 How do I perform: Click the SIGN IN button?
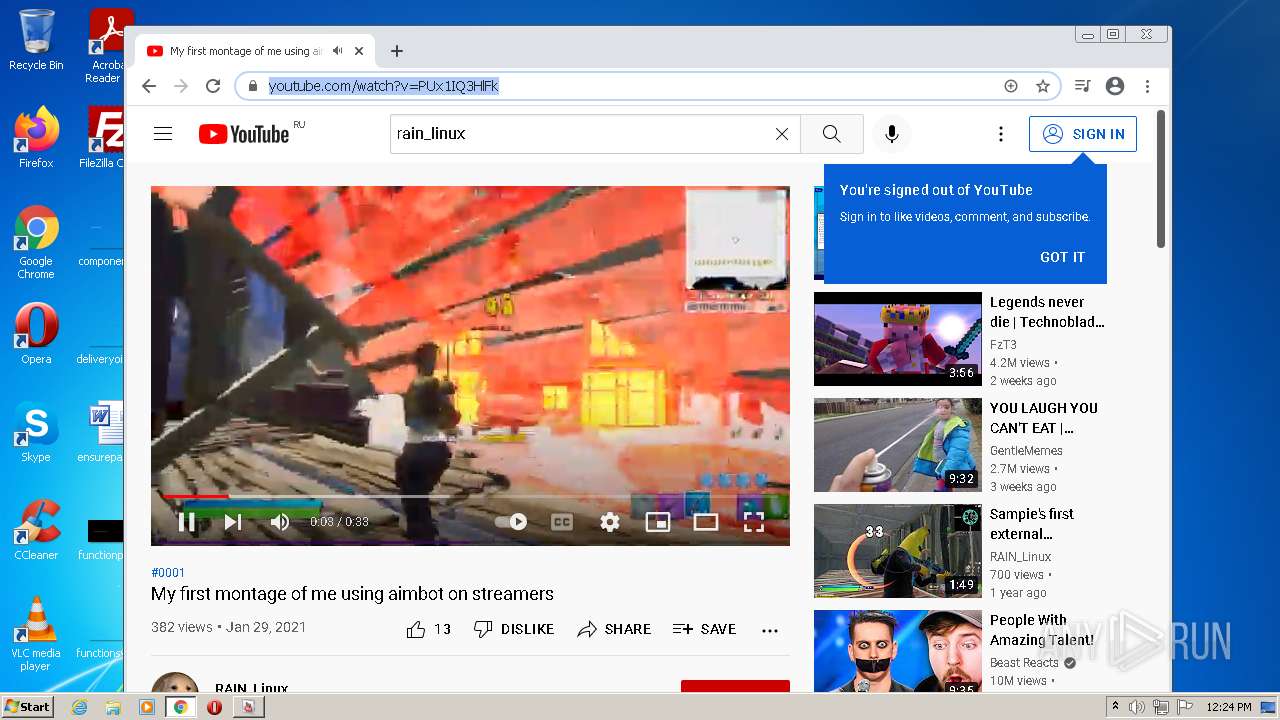coord(1083,134)
